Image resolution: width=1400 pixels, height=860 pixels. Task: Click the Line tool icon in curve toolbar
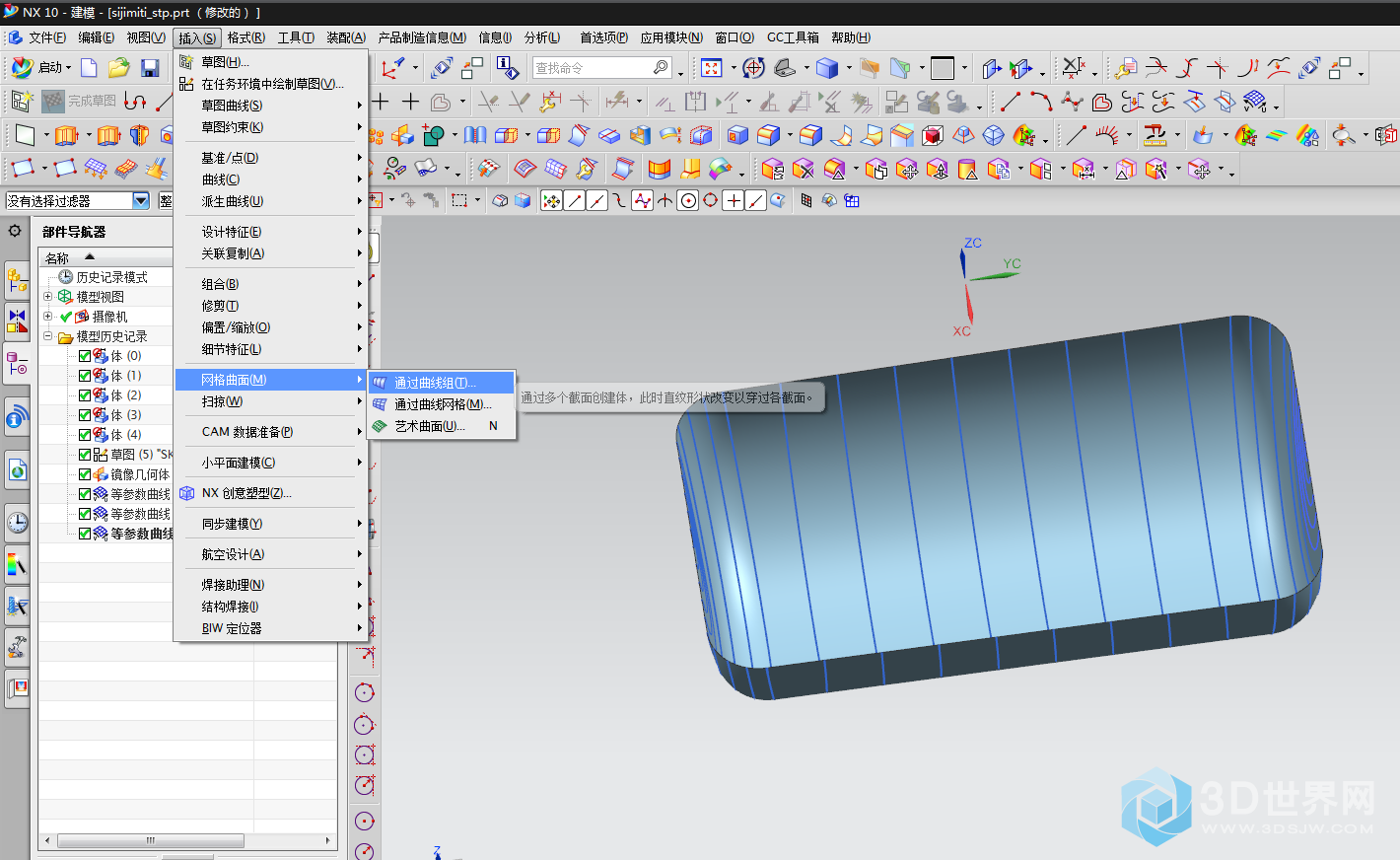(1010, 101)
